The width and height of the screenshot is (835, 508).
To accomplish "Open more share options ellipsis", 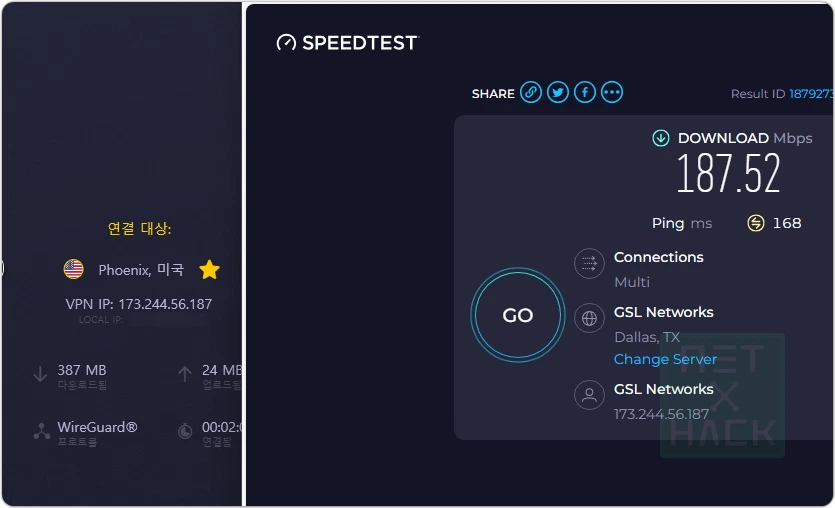I will (x=612, y=93).
